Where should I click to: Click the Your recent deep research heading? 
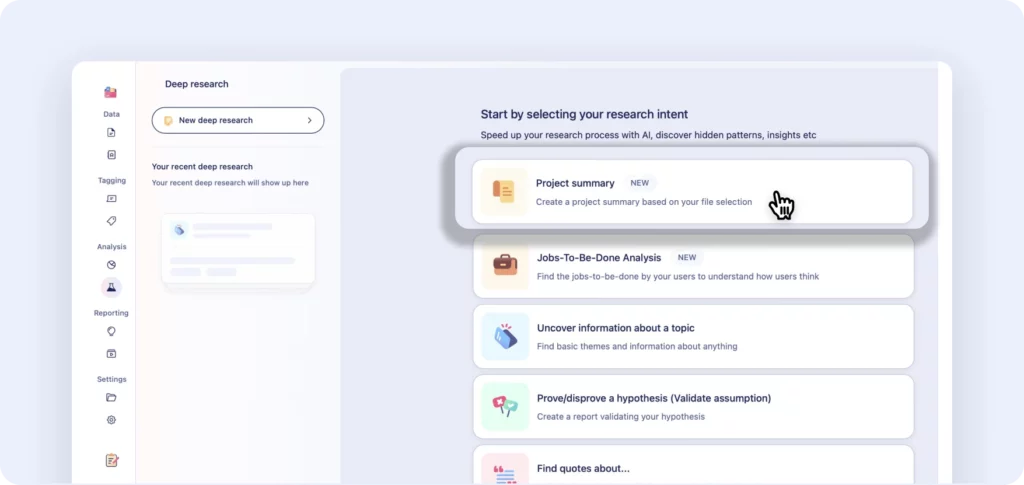tap(202, 166)
